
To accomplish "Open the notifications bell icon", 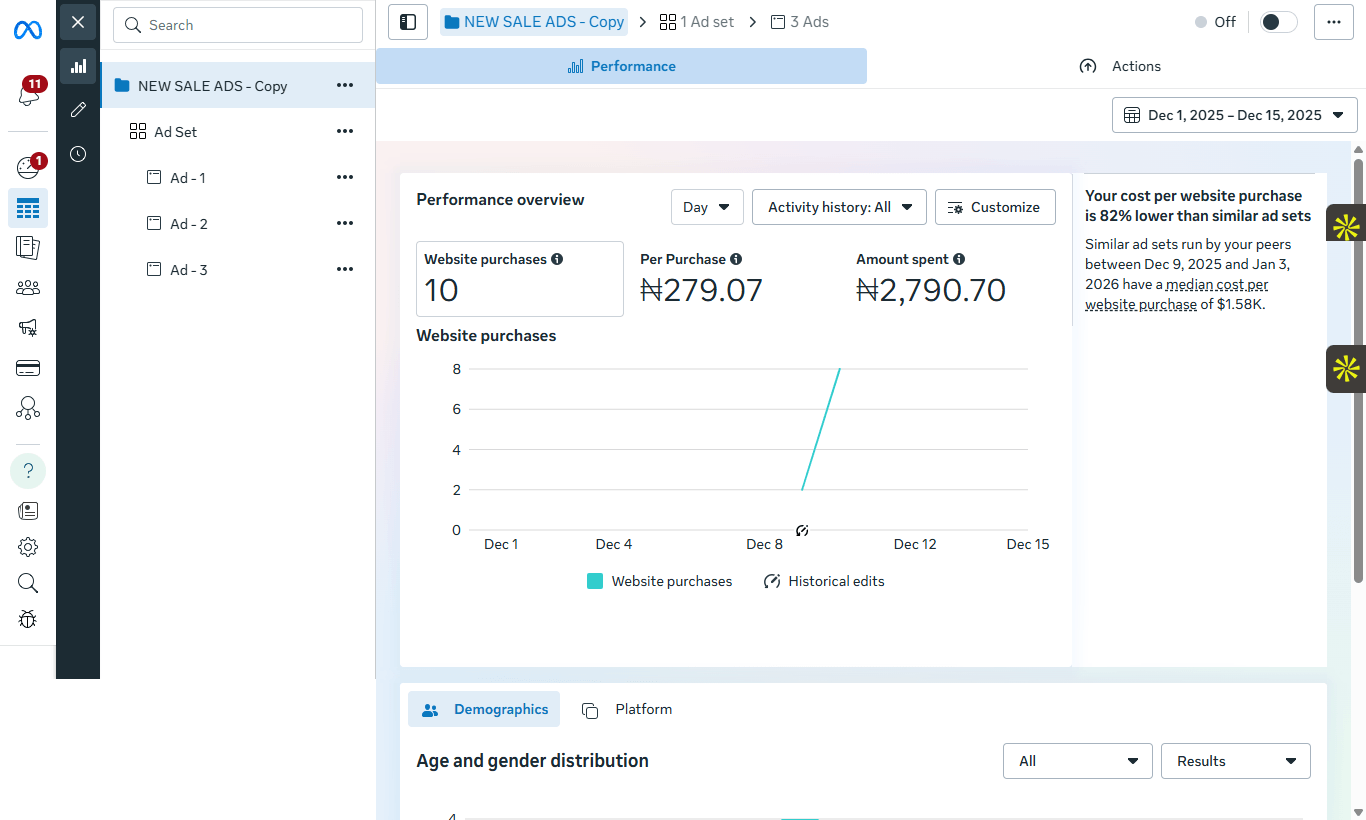I will (x=28, y=94).
